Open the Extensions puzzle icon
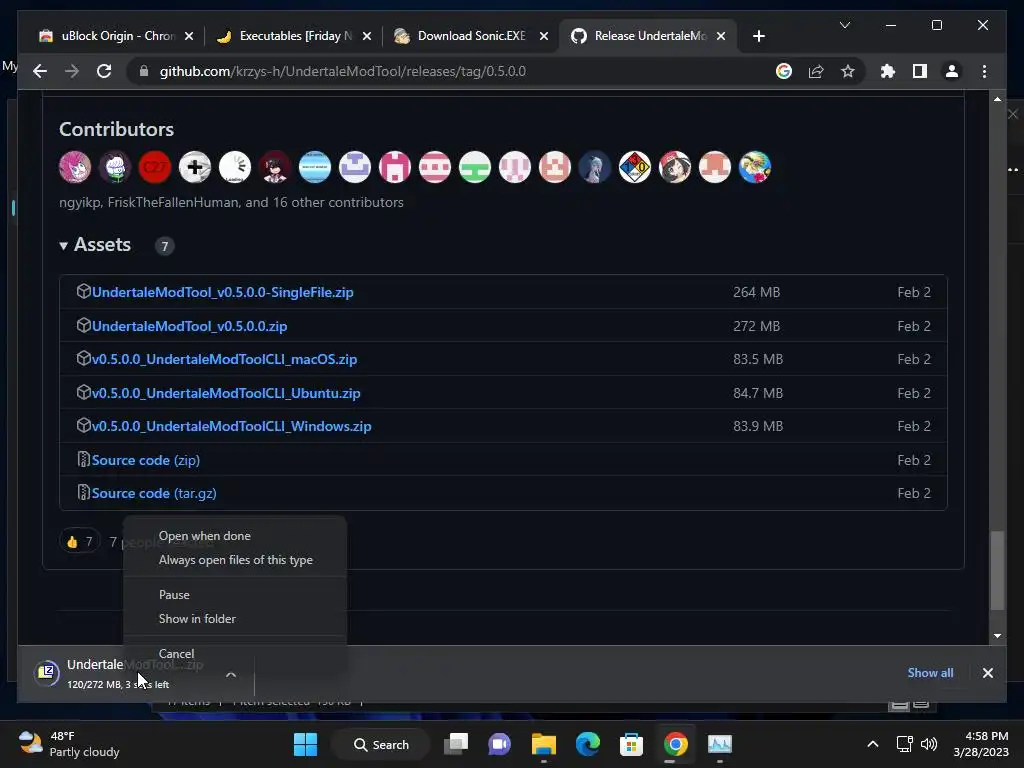 (x=888, y=71)
